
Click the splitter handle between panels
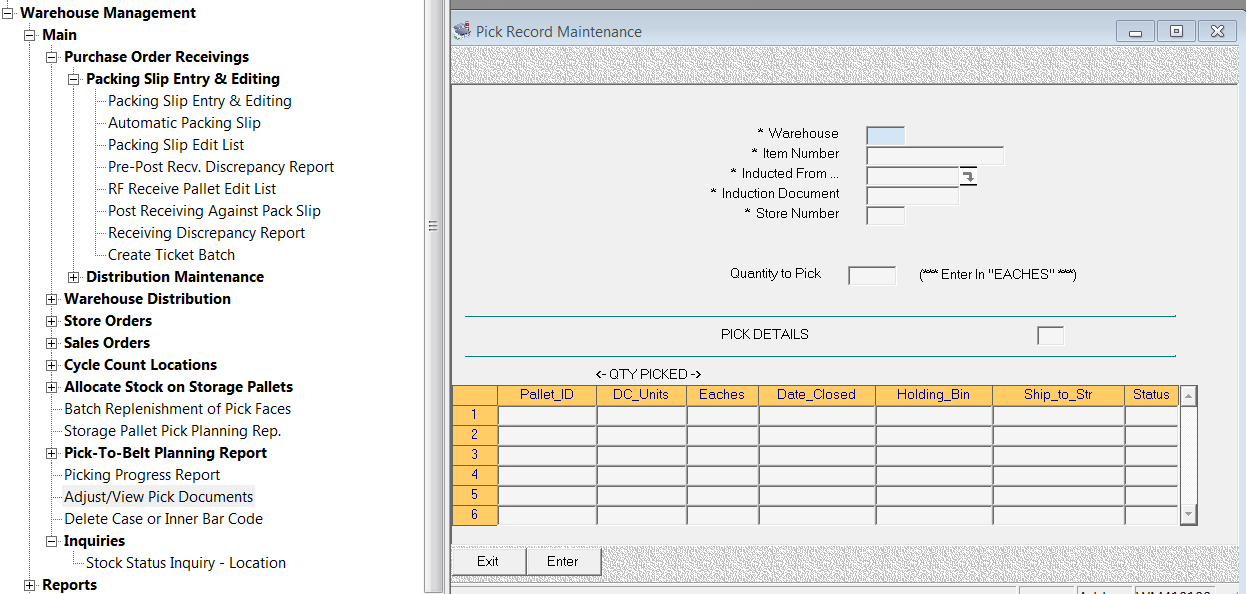pos(433,226)
